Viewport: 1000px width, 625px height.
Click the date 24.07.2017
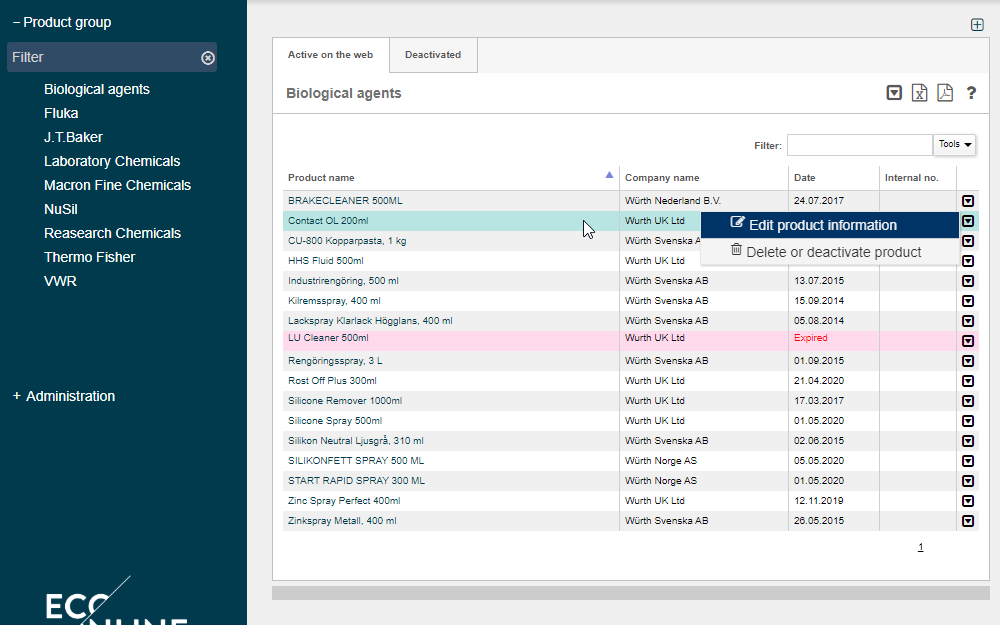click(819, 201)
